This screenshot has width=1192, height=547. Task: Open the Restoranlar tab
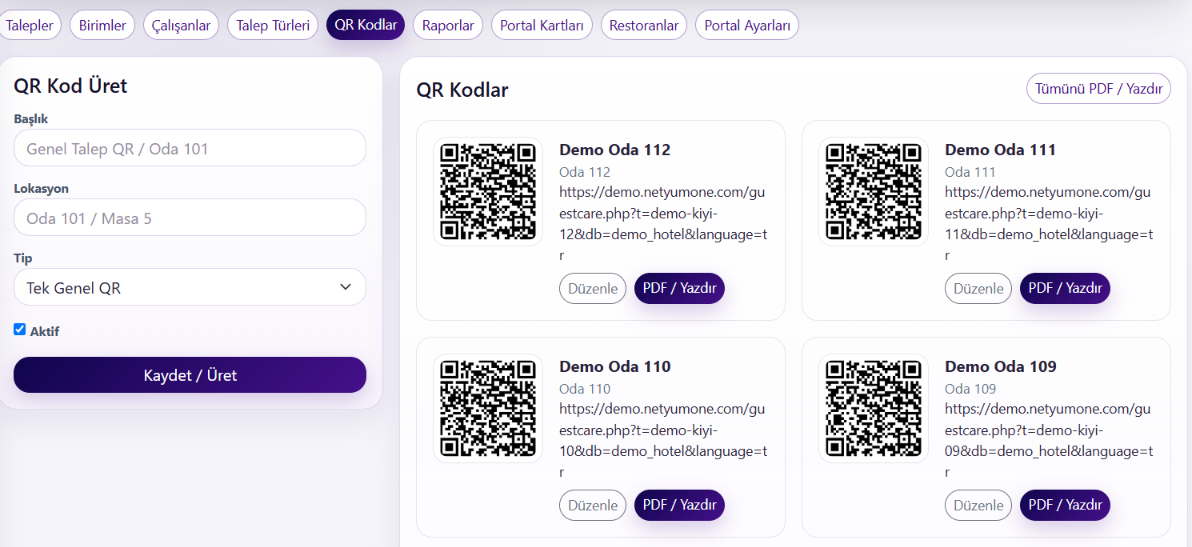[x=644, y=25]
